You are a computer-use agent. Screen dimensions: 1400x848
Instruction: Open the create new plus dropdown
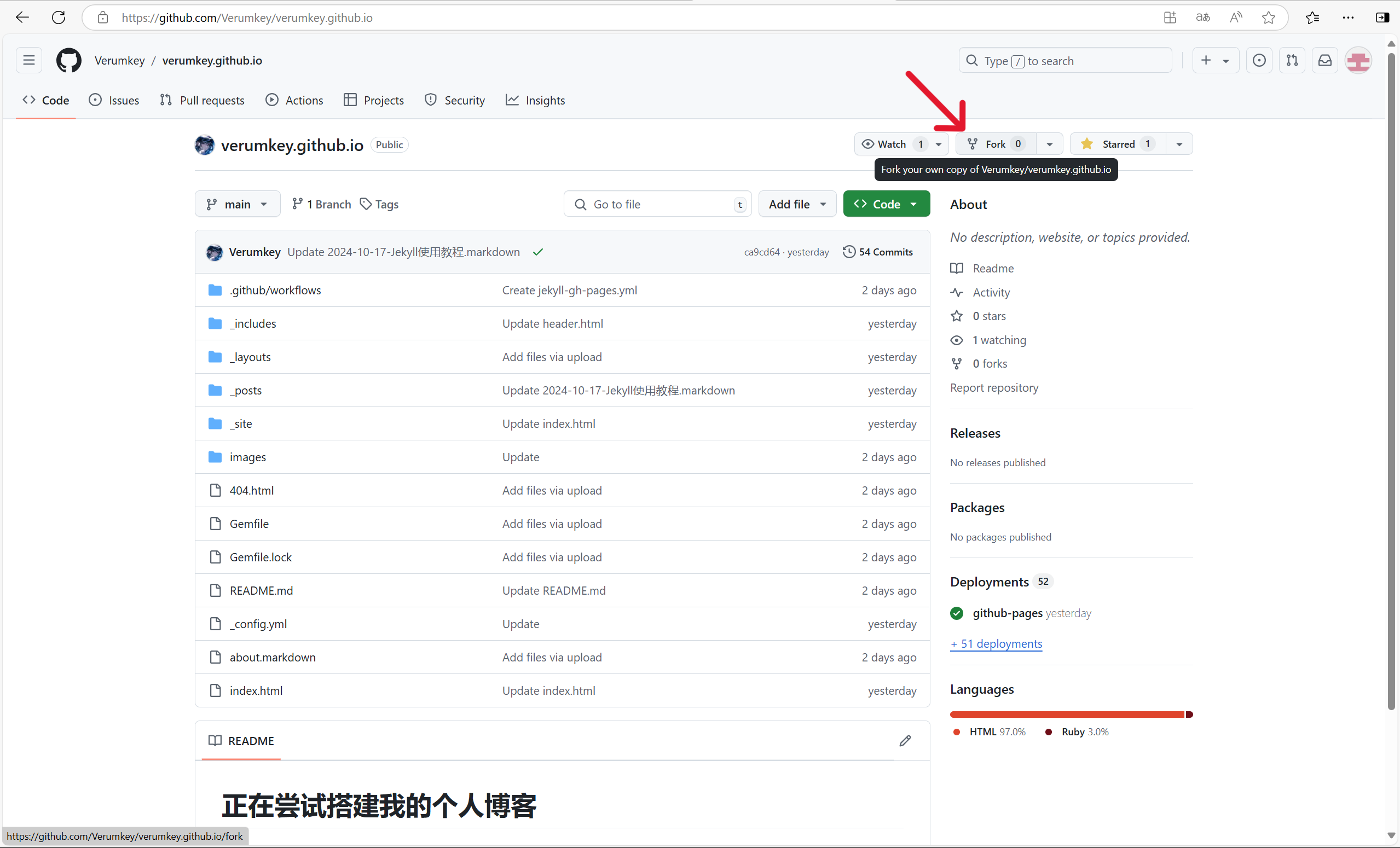[1216, 60]
